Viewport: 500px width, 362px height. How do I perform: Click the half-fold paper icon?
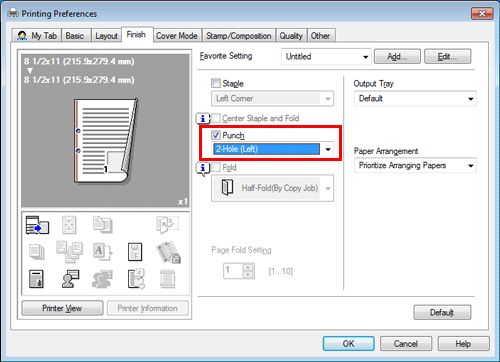227,188
